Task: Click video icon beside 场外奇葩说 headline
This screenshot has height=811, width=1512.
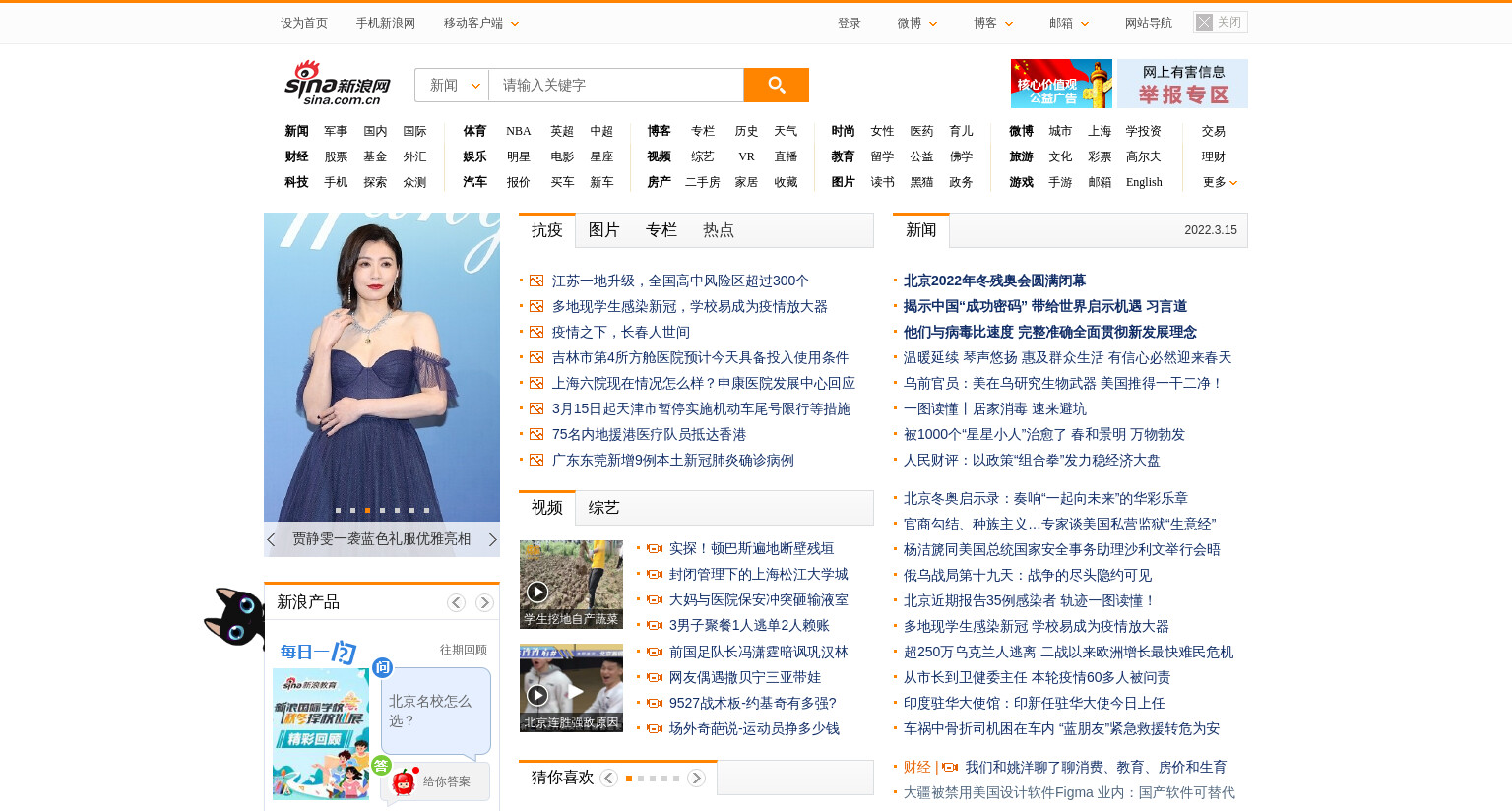Action: (655, 728)
